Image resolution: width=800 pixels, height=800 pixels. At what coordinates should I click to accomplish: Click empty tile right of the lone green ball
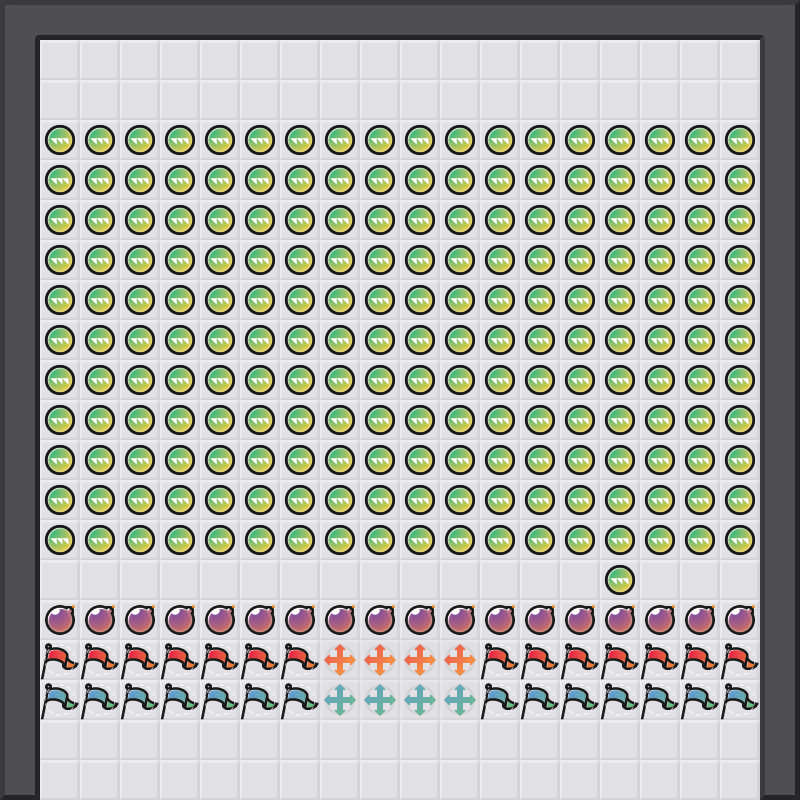(660, 580)
